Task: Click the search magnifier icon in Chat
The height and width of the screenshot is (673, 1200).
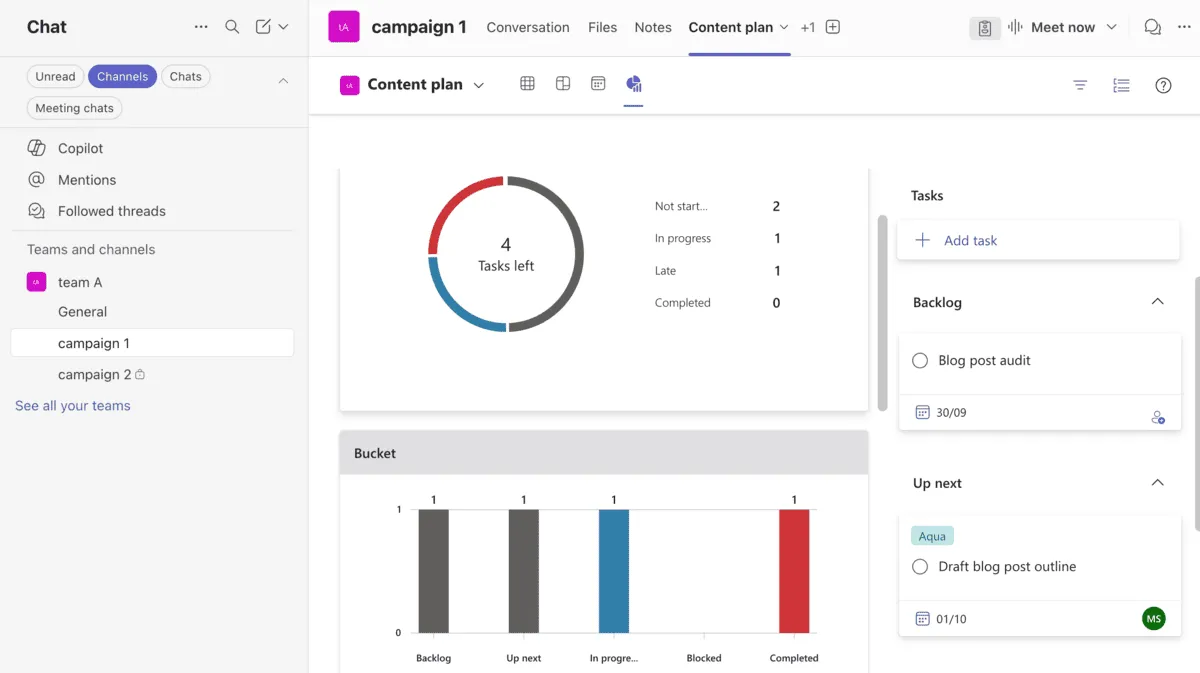Action: coord(232,27)
